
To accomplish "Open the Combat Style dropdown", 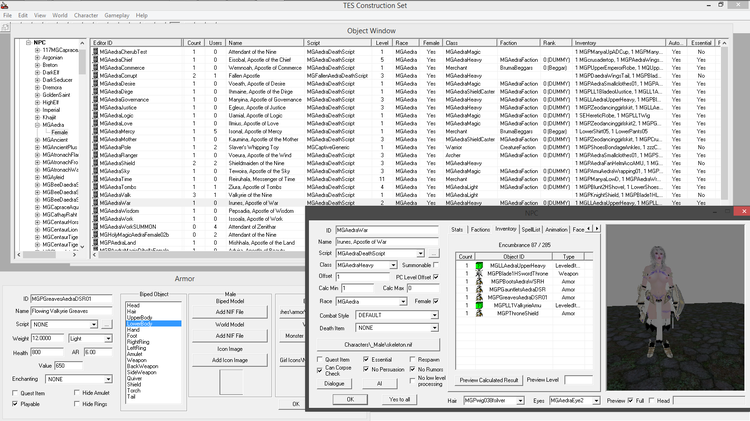I will [434, 315].
